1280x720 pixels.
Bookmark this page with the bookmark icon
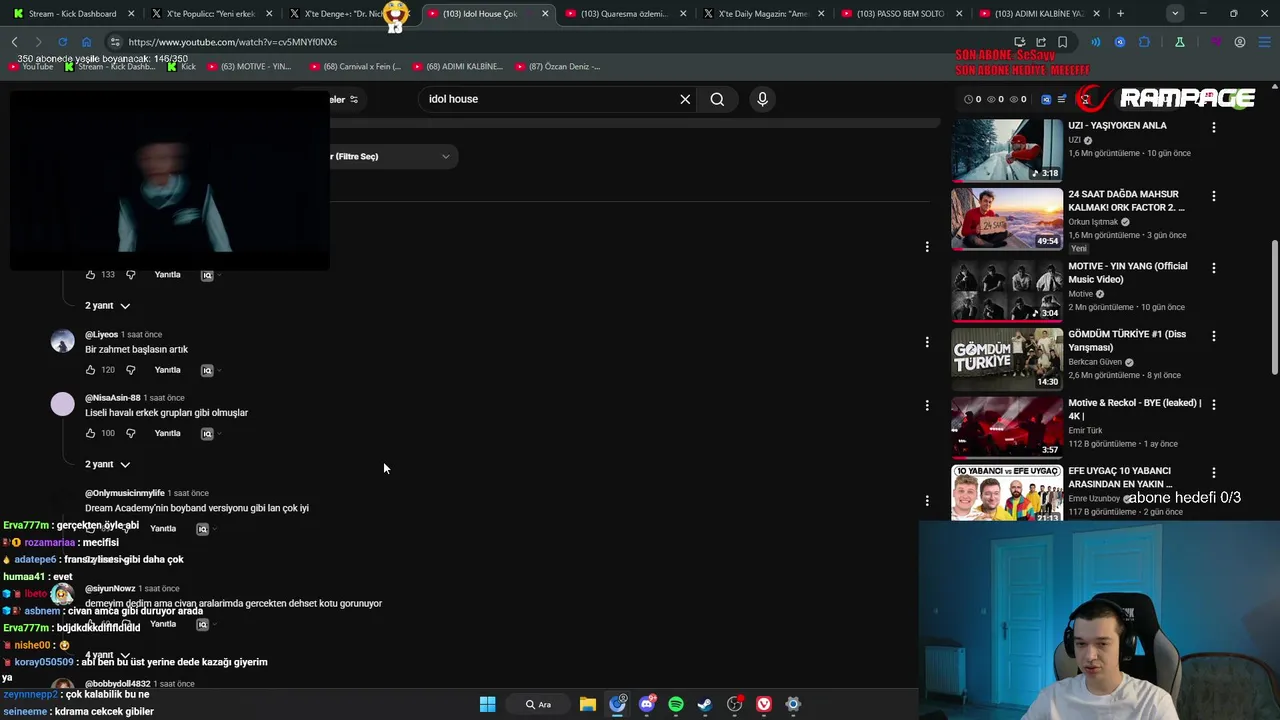tap(1062, 42)
